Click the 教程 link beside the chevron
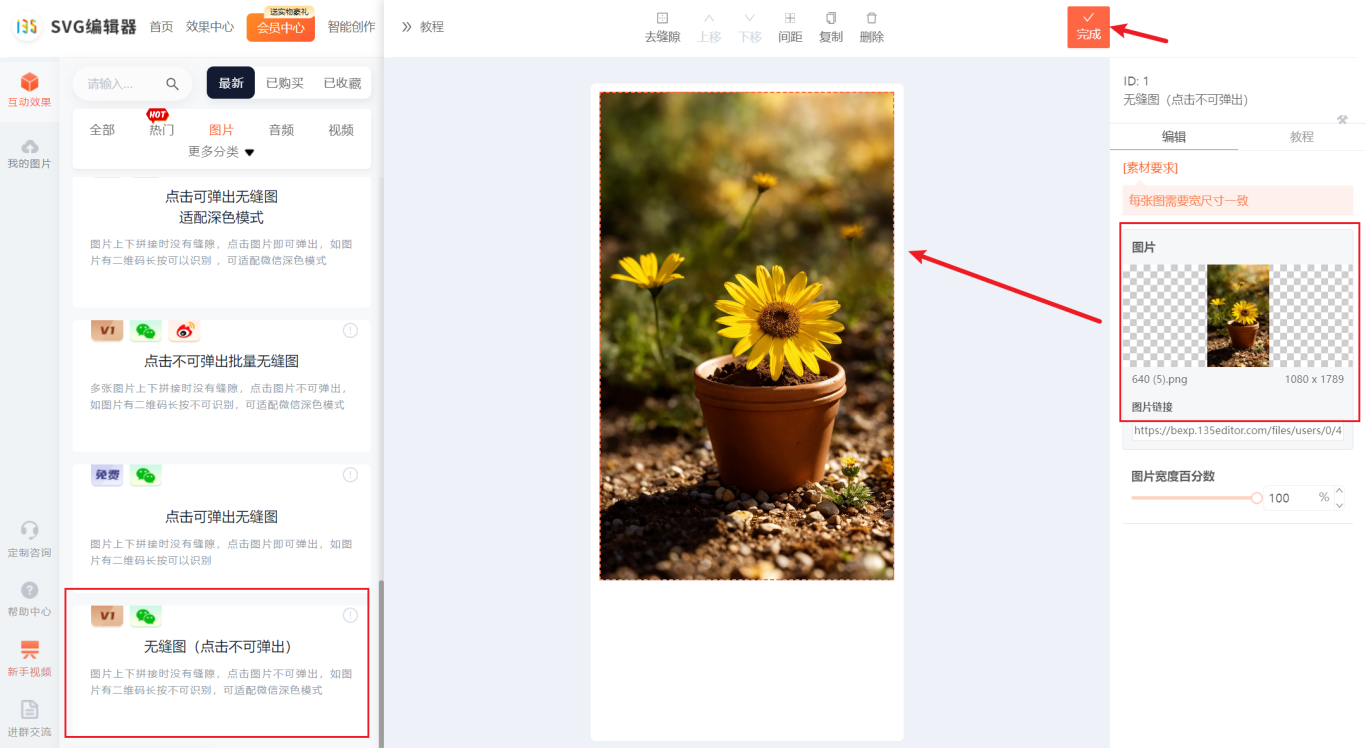 432,27
